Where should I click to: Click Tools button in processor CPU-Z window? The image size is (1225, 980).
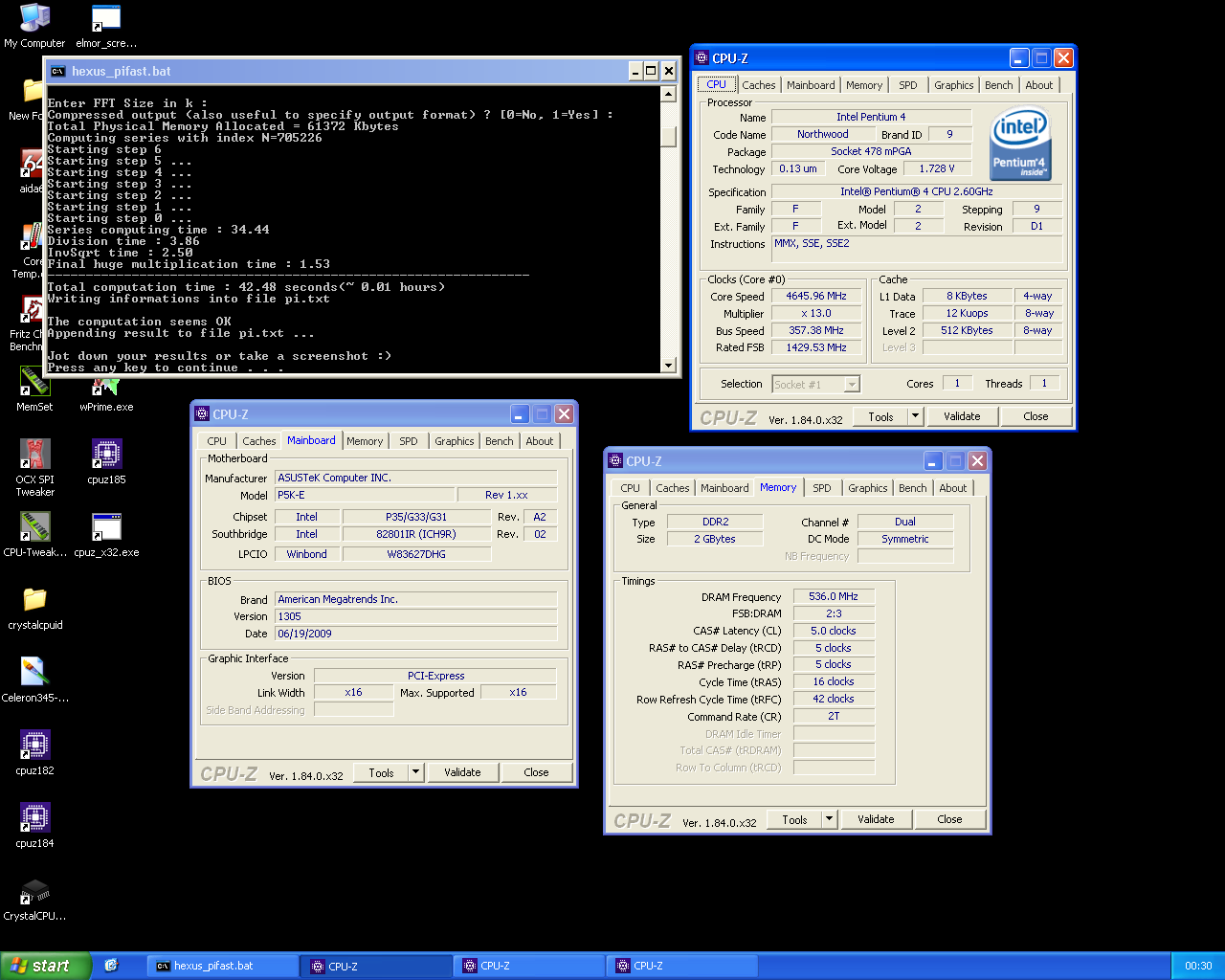click(880, 416)
